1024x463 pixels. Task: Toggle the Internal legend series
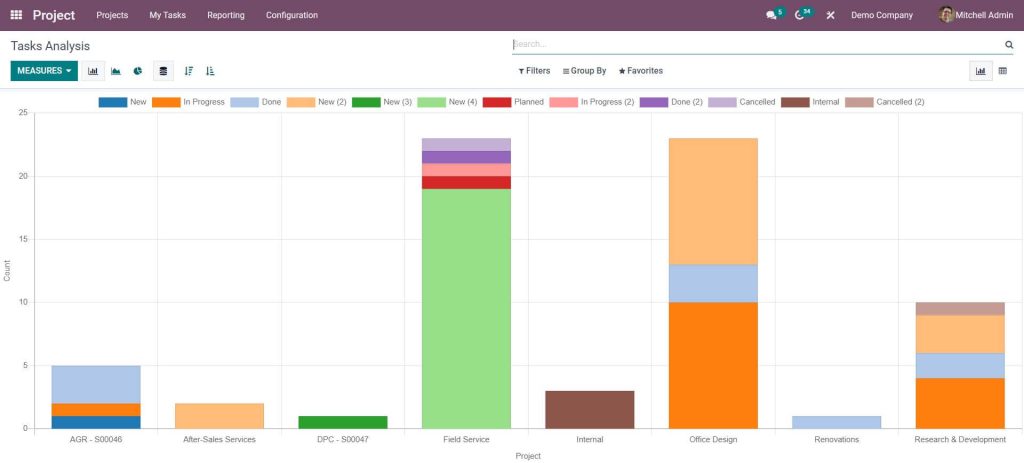(x=810, y=102)
